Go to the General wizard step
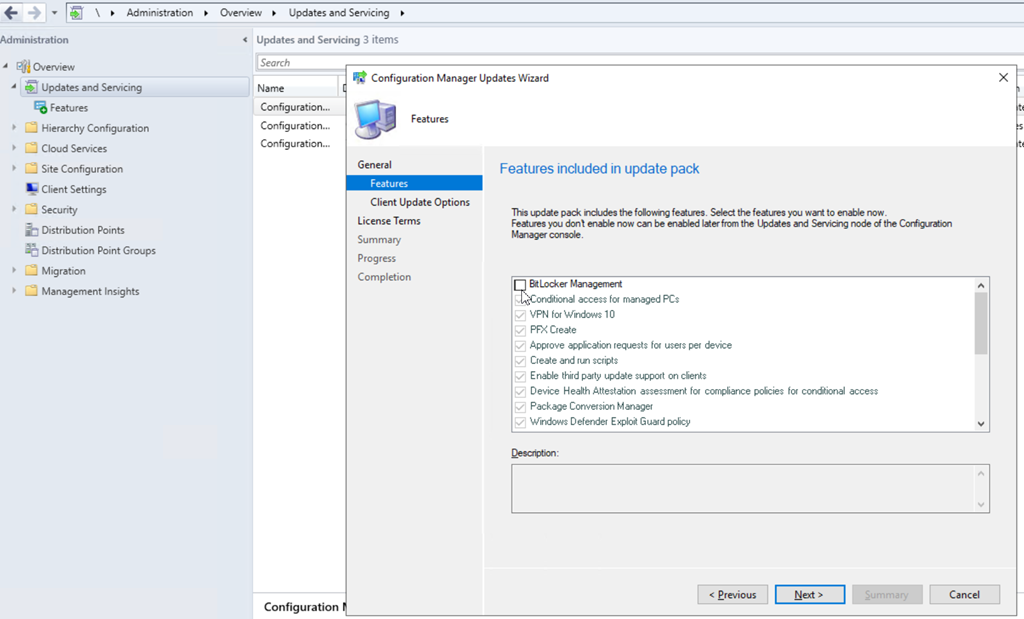Image resolution: width=1024 pixels, height=619 pixels. point(374,165)
